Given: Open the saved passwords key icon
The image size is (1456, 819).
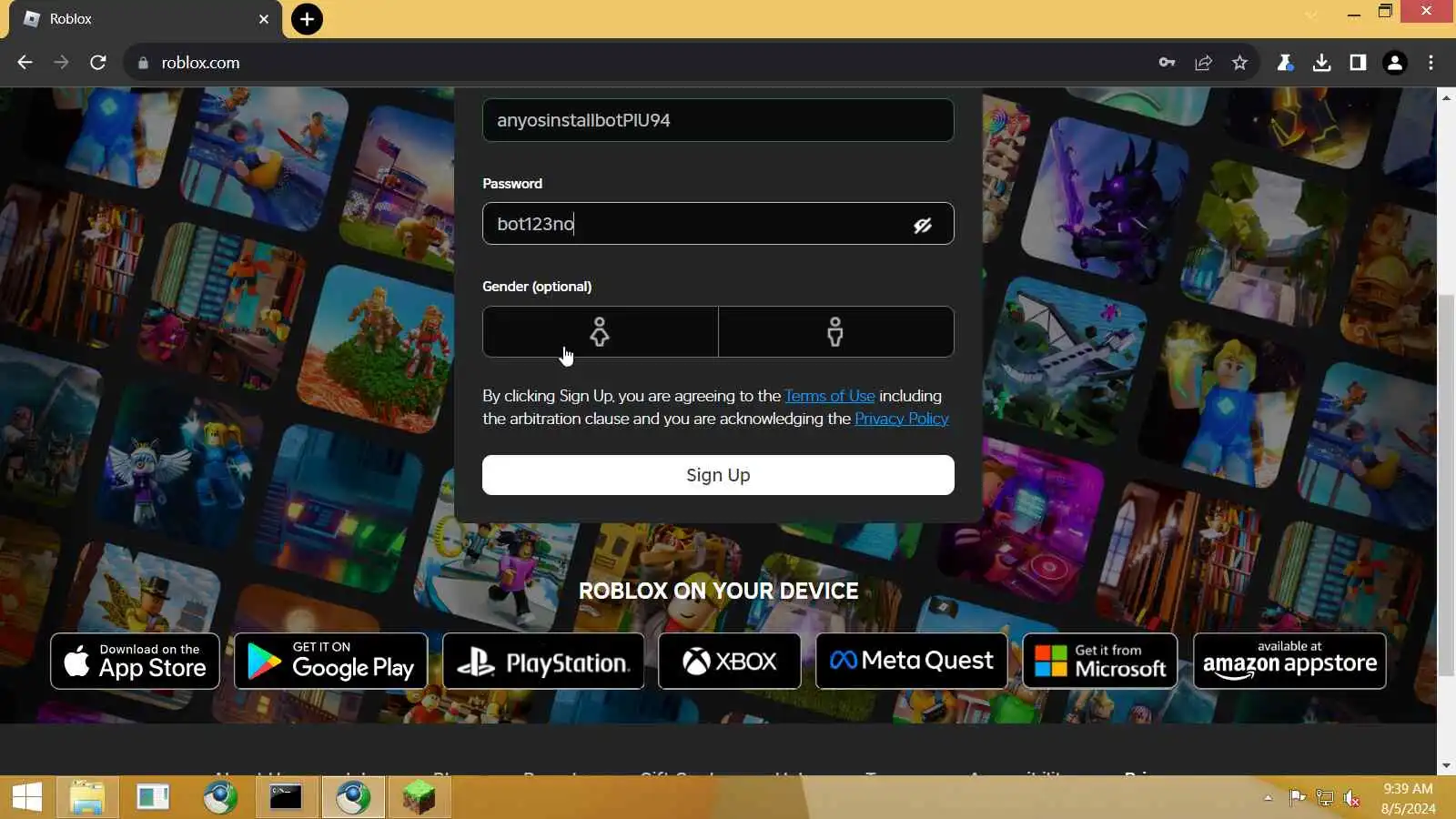Looking at the screenshot, I should tap(1167, 63).
